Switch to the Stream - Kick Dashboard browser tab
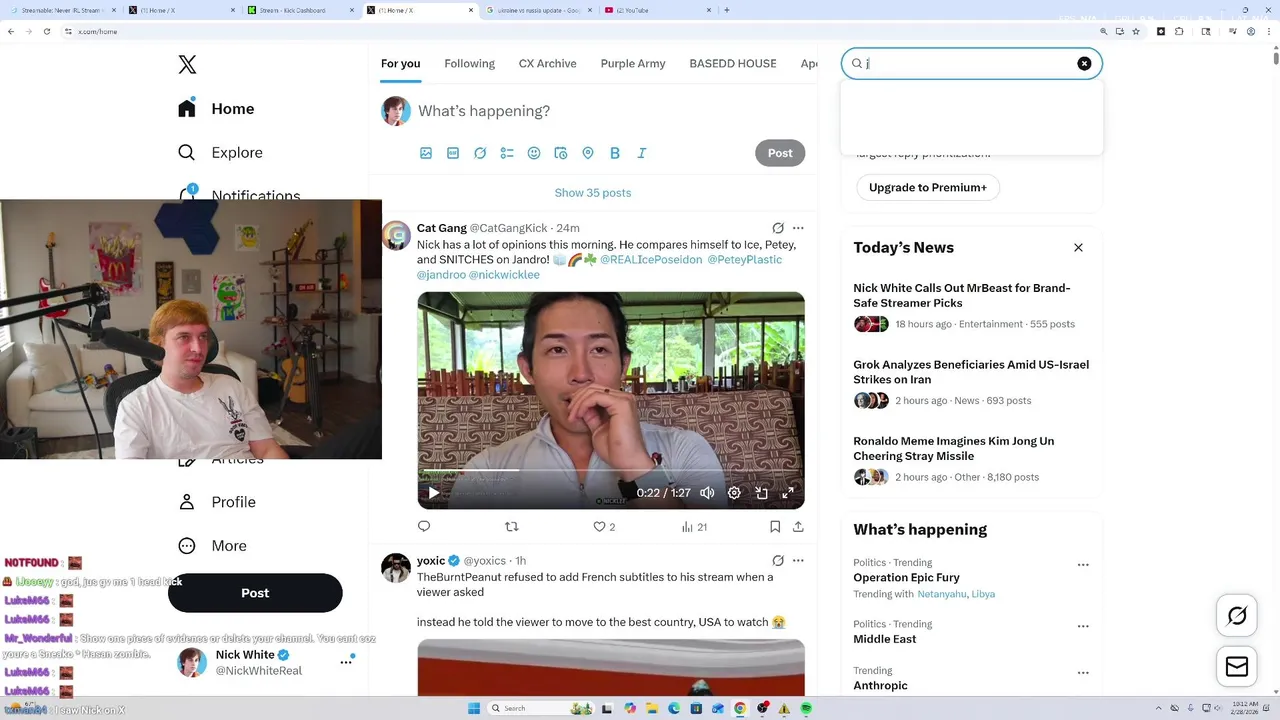The image size is (1280, 720). pyautogui.click(x=298, y=10)
